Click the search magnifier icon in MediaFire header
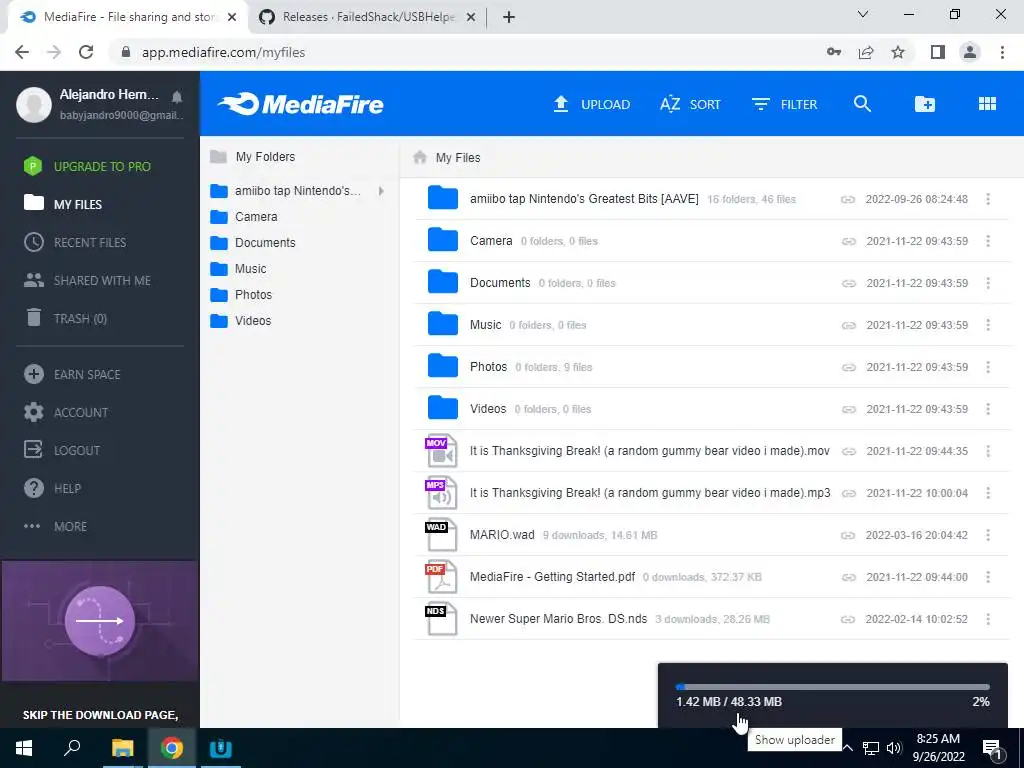This screenshot has width=1024, height=768. [862, 104]
